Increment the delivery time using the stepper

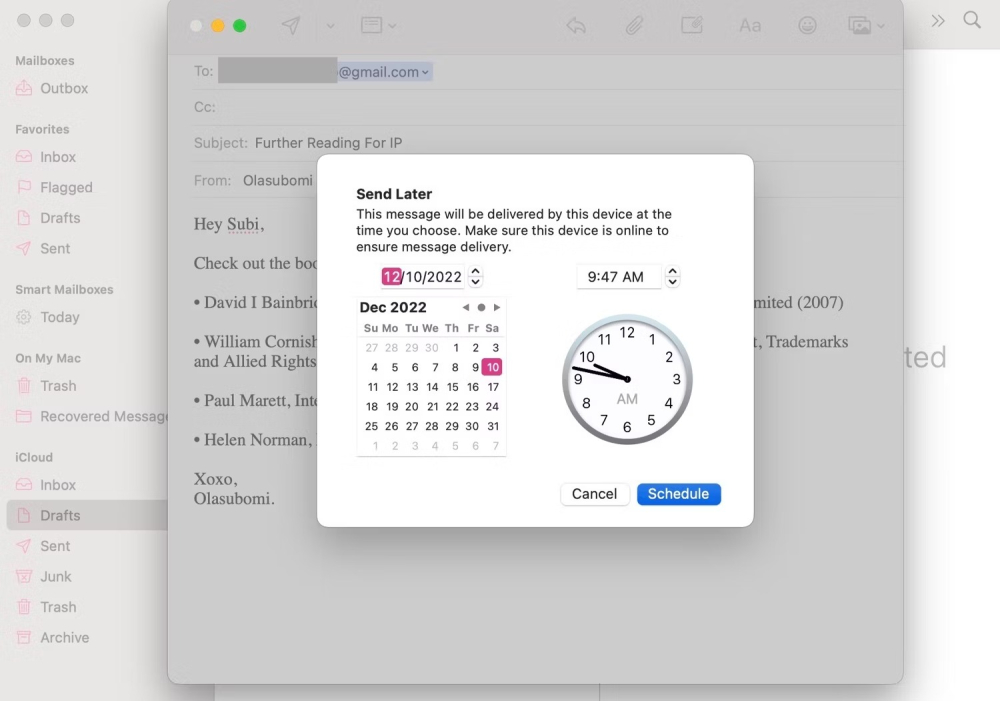click(x=672, y=272)
